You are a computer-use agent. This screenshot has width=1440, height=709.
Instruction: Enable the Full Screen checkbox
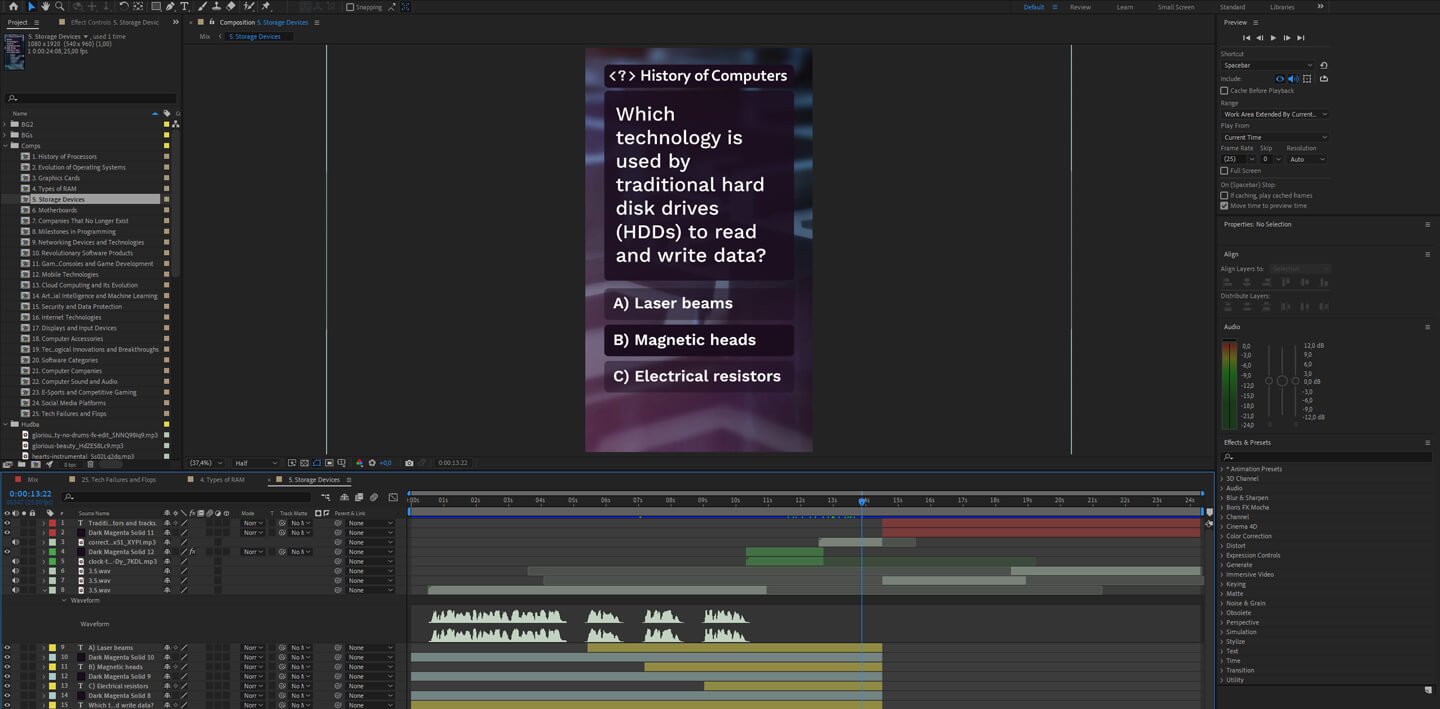coord(1224,171)
